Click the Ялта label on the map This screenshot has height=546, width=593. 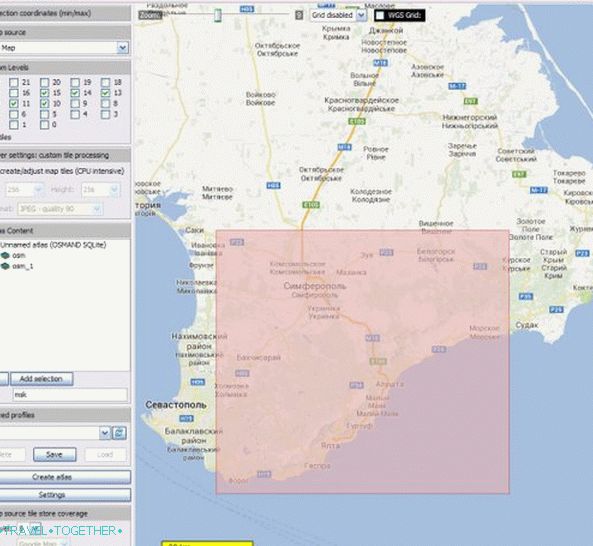[x=330, y=445]
